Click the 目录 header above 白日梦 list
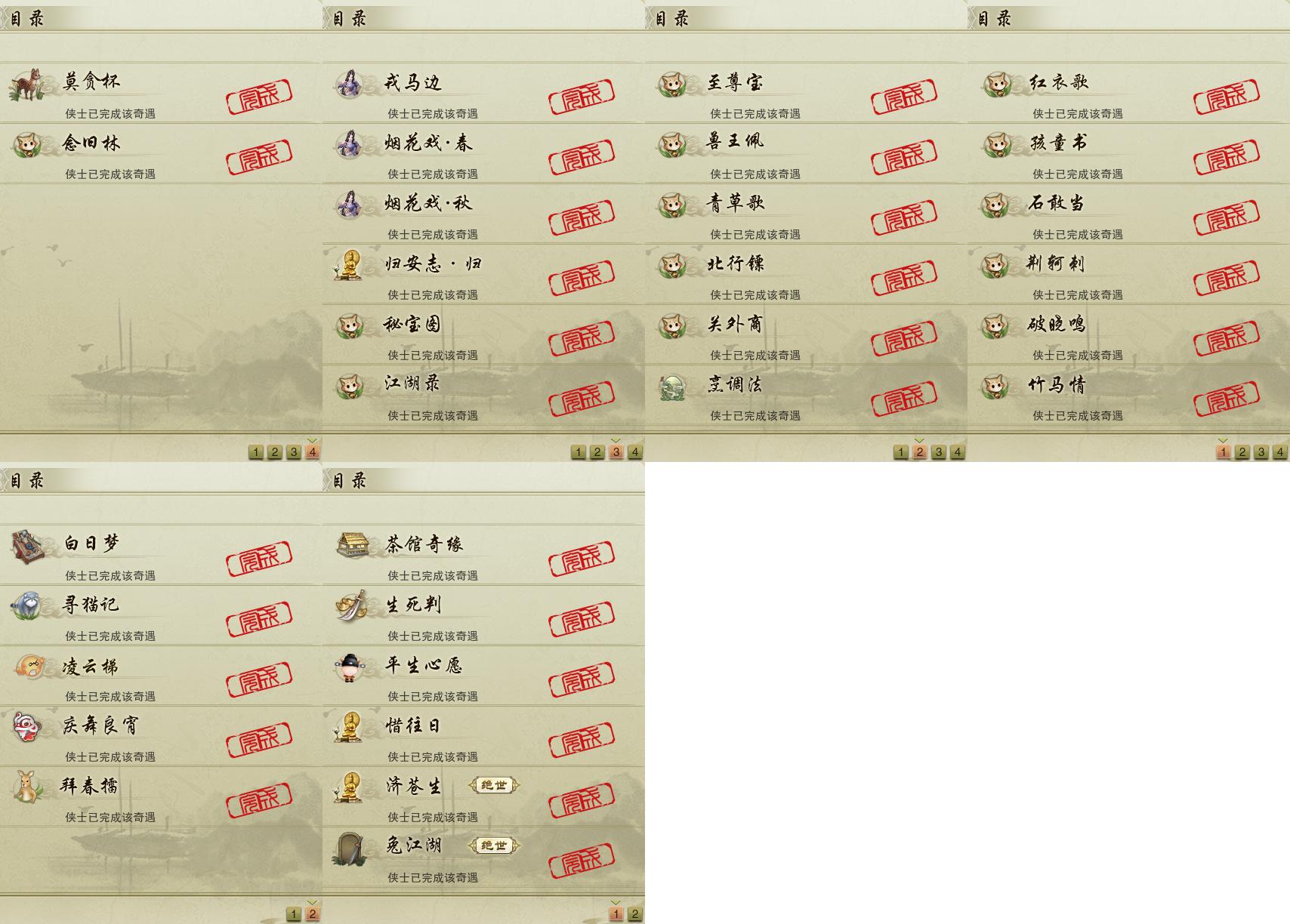This screenshot has width=1290, height=924. [x=27, y=480]
